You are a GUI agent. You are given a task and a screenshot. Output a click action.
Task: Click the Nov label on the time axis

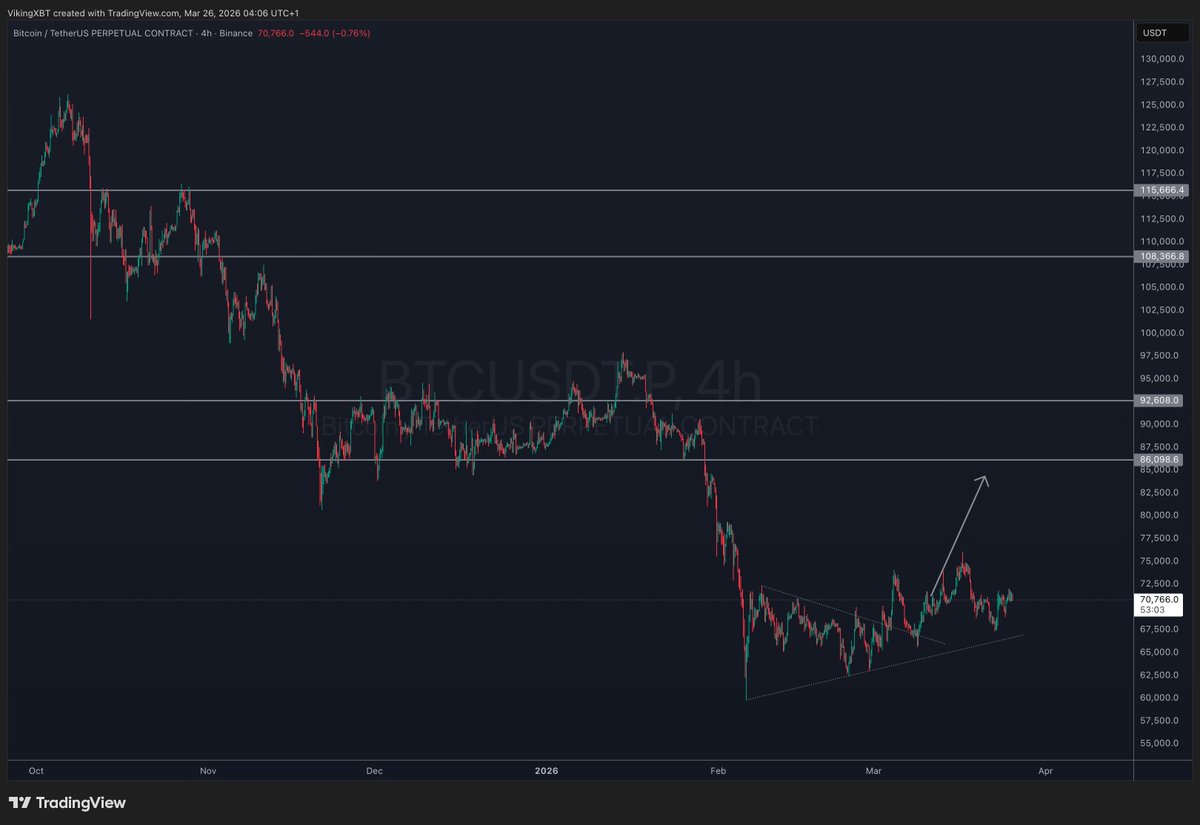coord(208,771)
